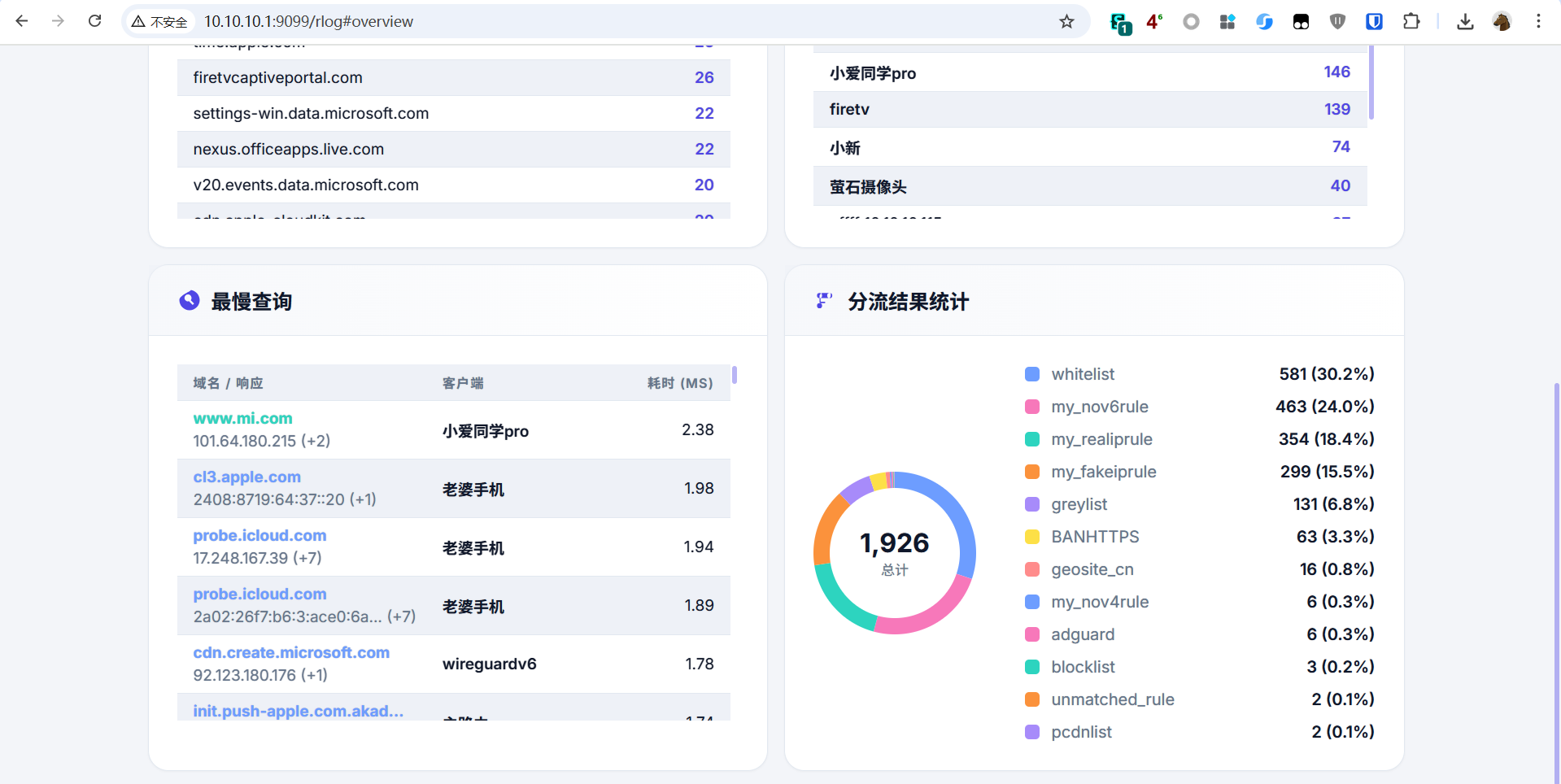Open the gray shield privacy extension icon
This screenshot has width=1561, height=784.
pyautogui.click(x=1337, y=21)
